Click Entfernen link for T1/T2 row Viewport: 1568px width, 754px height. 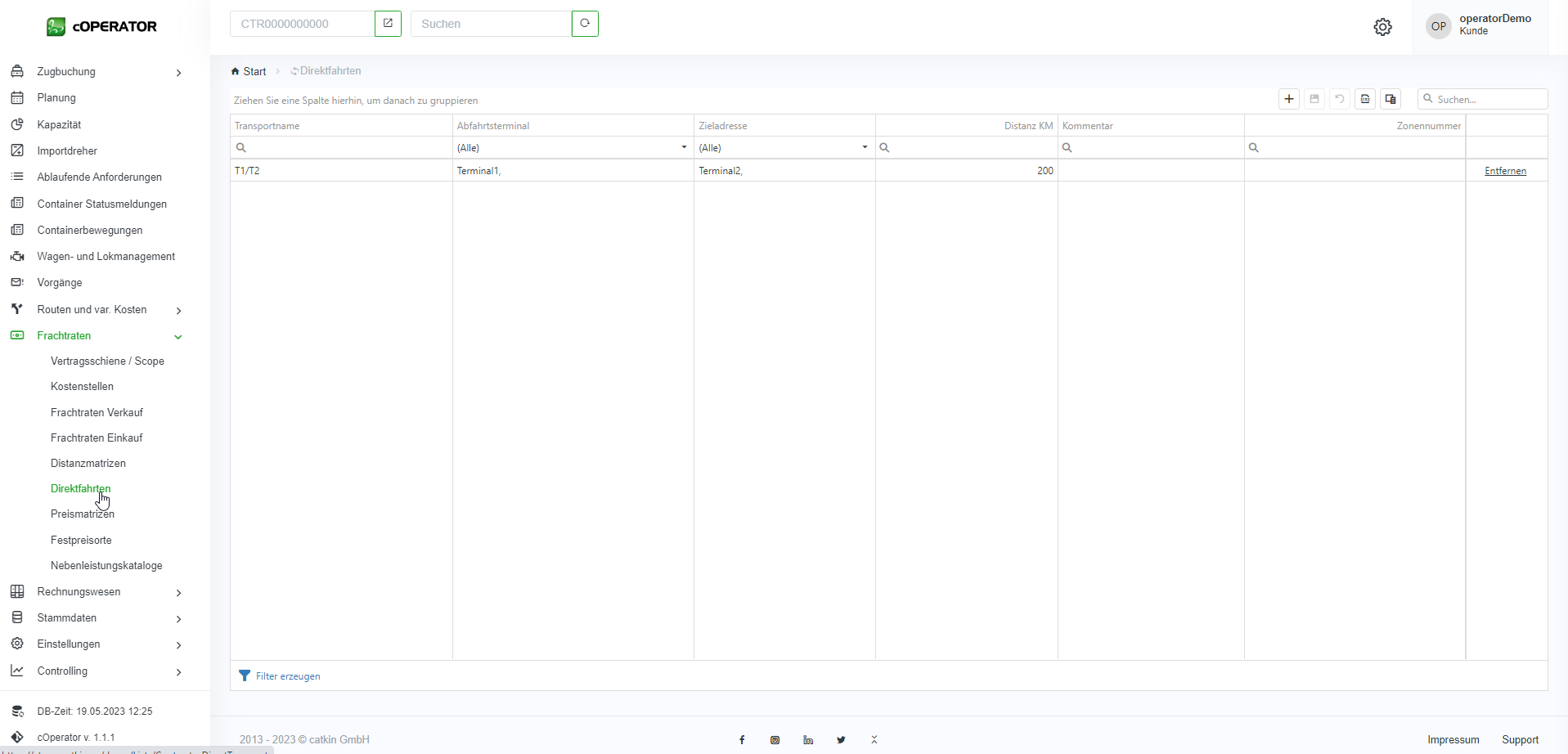[x=1505, y=171]
